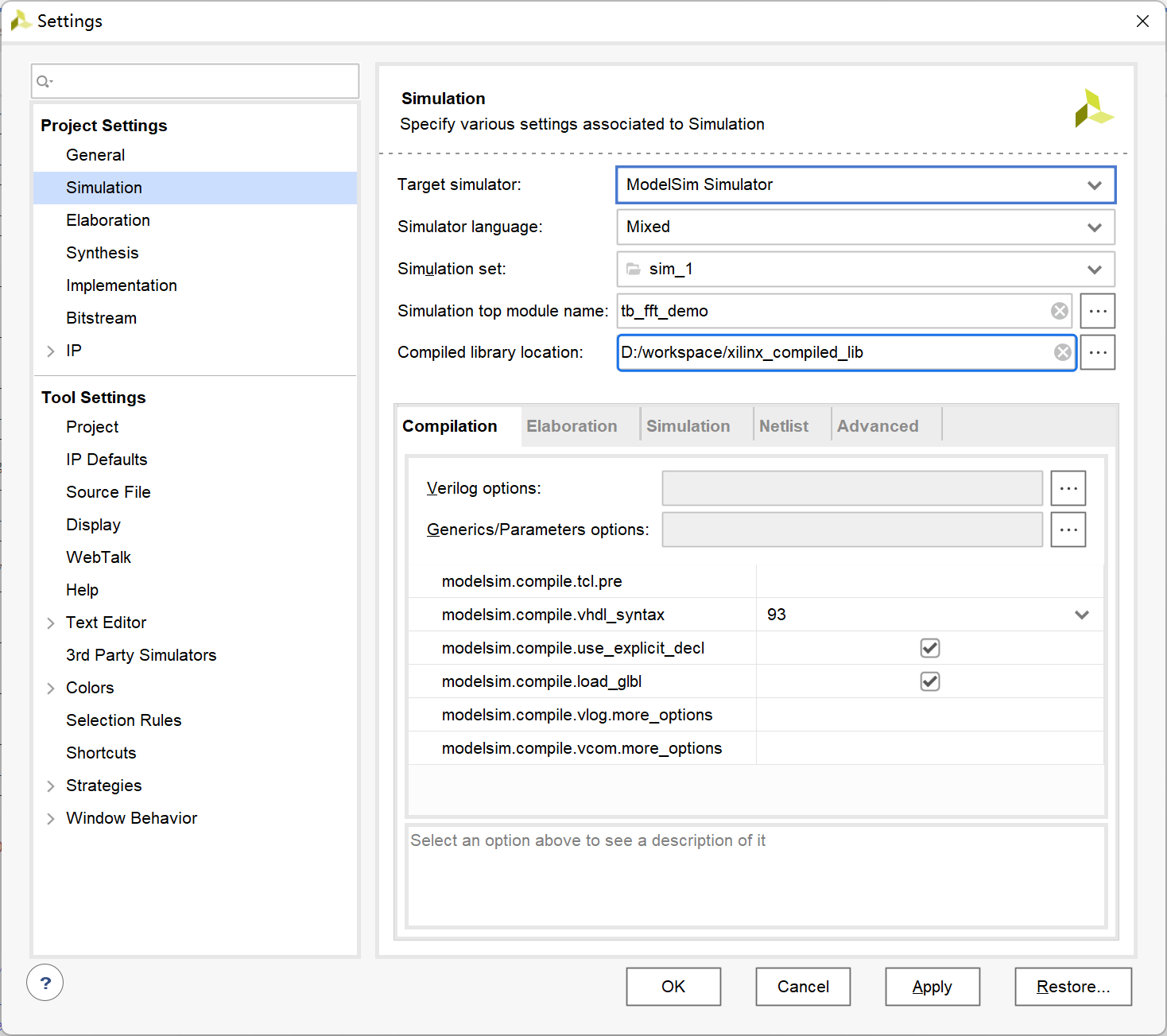Click the search magnifier icon in settings filter
Viewport: 1167px width, 1036px height.
click(45, 81)
